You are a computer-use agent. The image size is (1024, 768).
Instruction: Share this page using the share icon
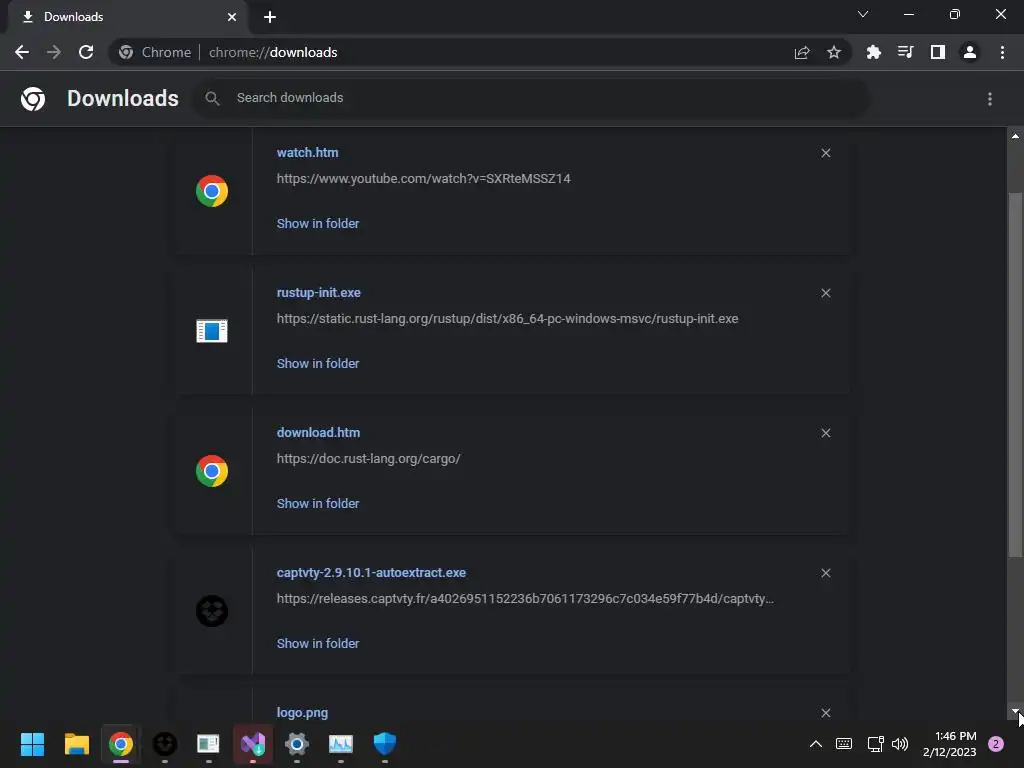802,52
